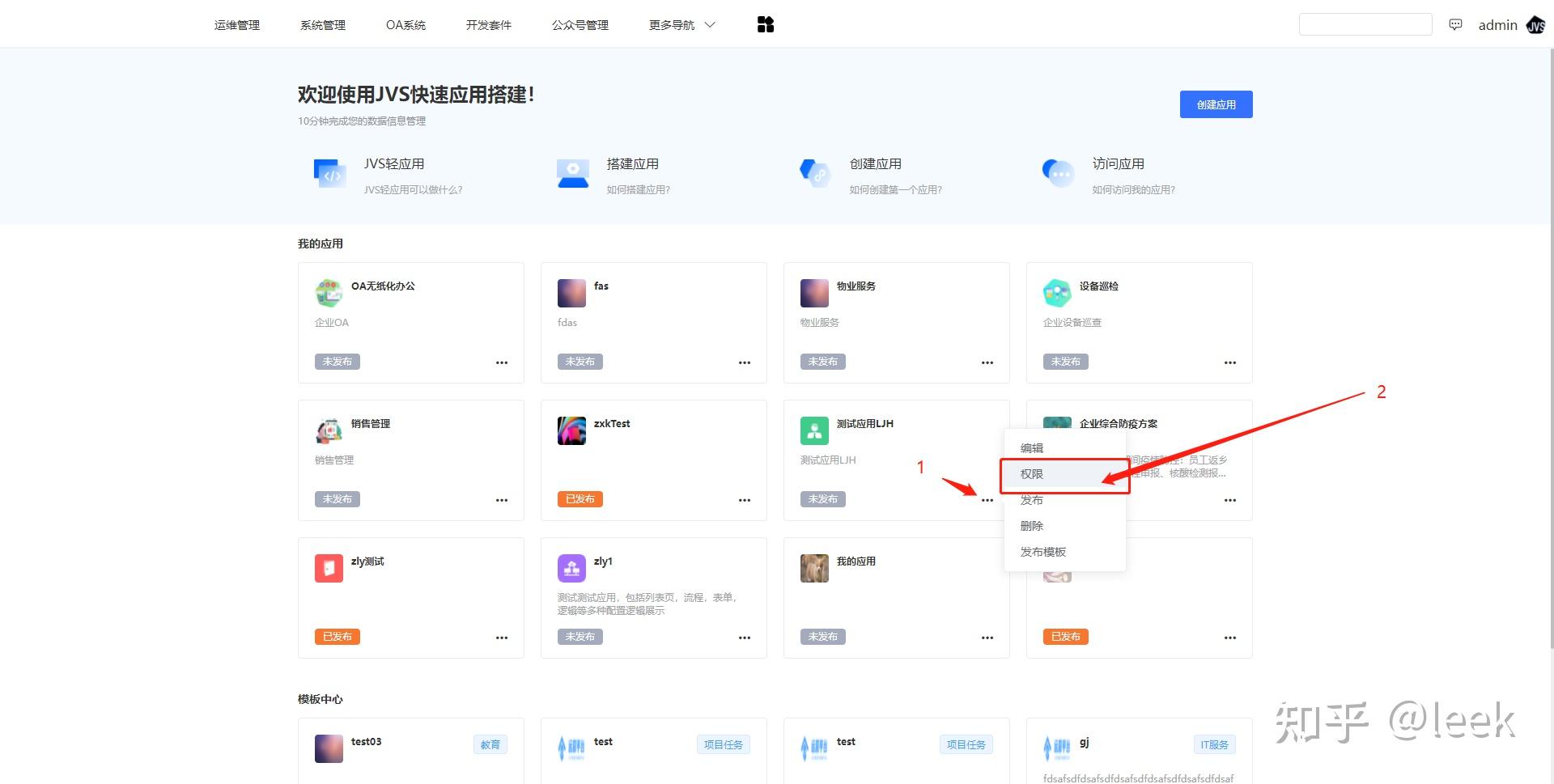Click the 搭建应用 guide icon
The image size is (1554, 784).
[573, 172]
